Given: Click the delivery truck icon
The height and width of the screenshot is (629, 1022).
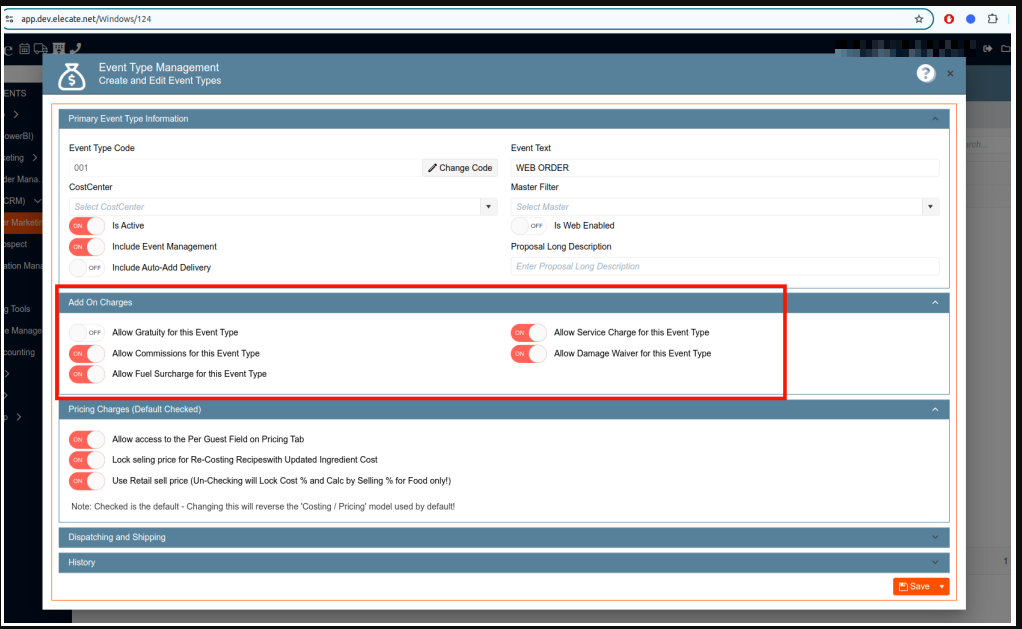Looking at the screenshot, I should click(41, 48).
